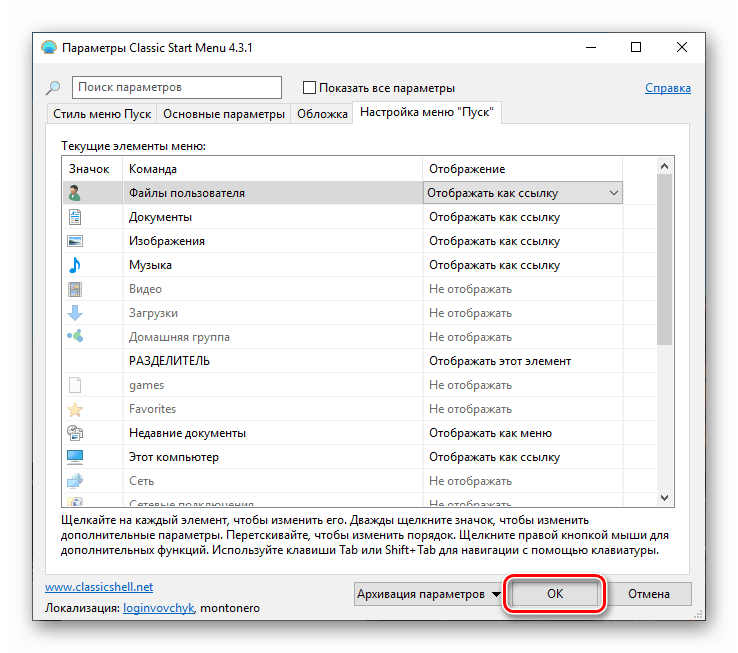Open the Справка help link
This screenshot has height=653, width=738.
pos(667,88)
